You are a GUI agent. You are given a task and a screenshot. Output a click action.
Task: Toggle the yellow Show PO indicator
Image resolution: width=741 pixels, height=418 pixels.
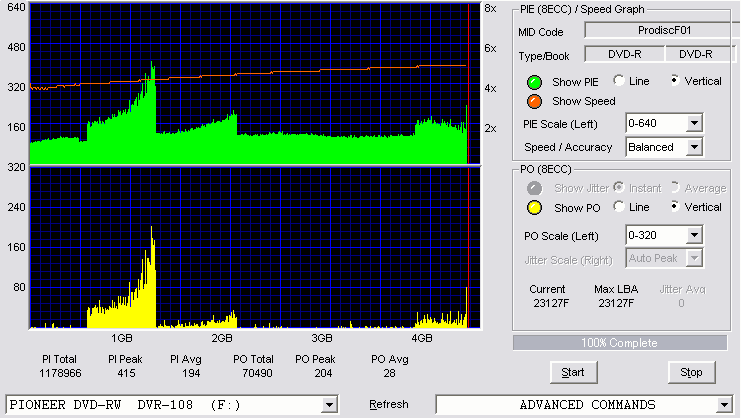(x=534, y=208)
